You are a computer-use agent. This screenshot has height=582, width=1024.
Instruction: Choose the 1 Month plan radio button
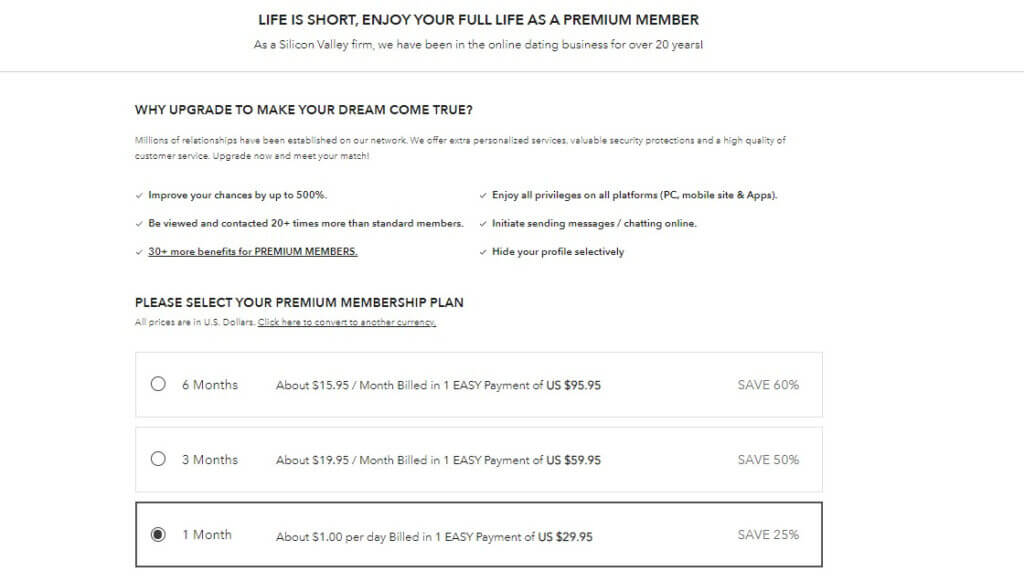point(158,534)
